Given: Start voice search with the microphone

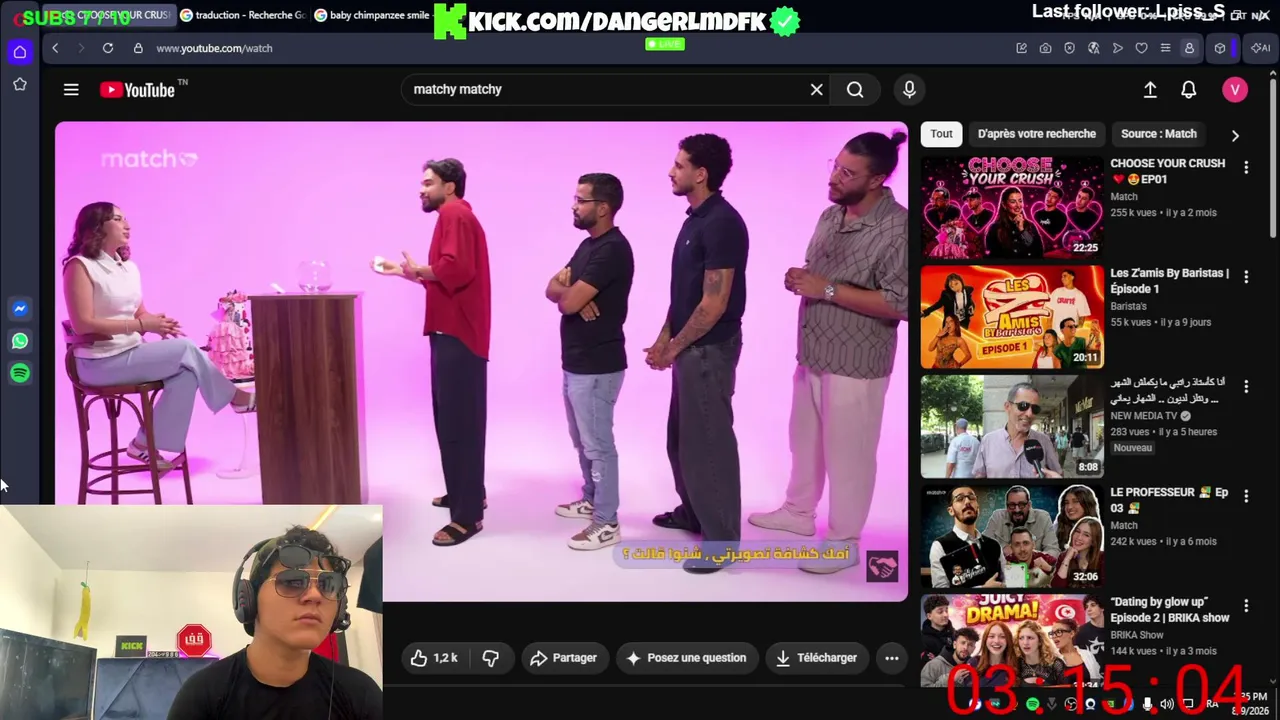Looking at the screenshot, I should (x=909, y=90).
